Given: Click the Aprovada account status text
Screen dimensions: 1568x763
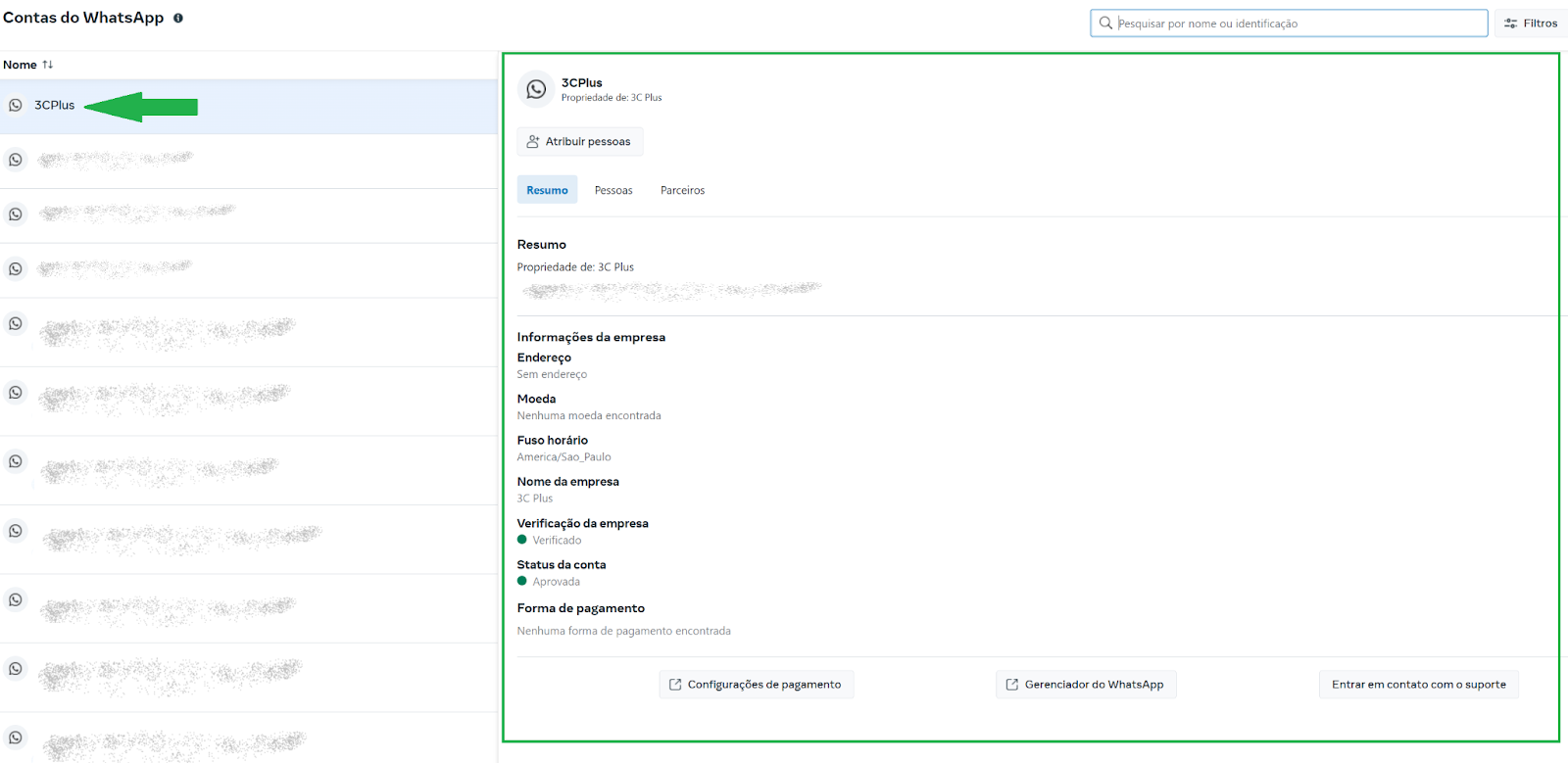Looking at the screenshot, I should [556, 582].
